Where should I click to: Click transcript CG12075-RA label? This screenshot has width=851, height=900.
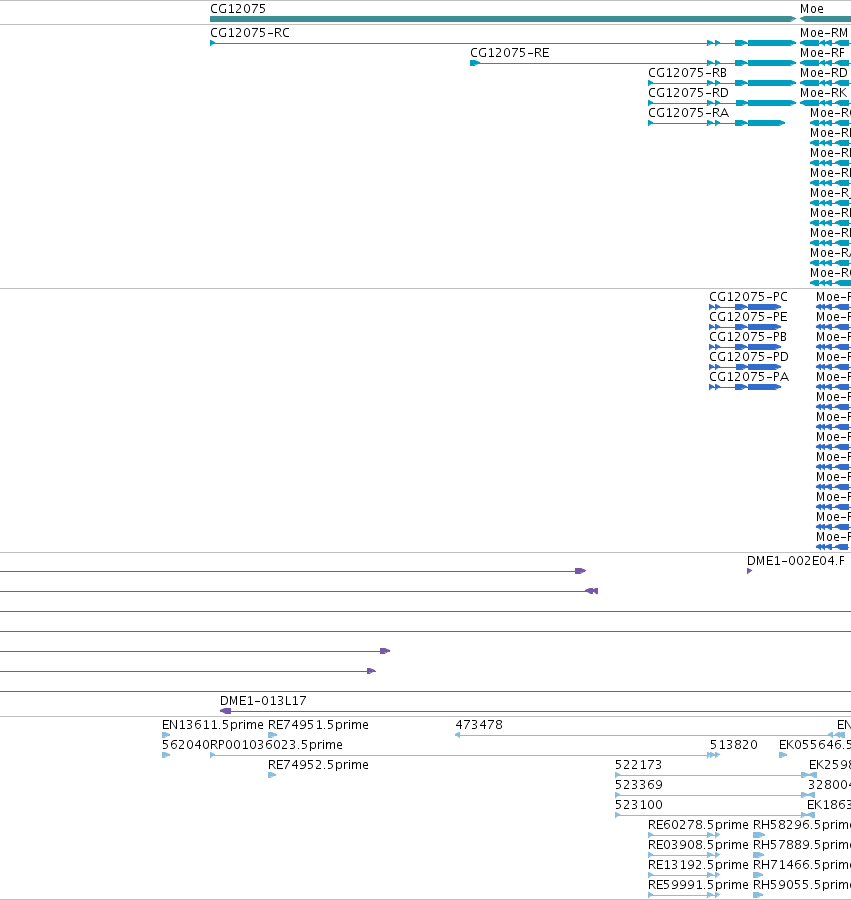689,113
